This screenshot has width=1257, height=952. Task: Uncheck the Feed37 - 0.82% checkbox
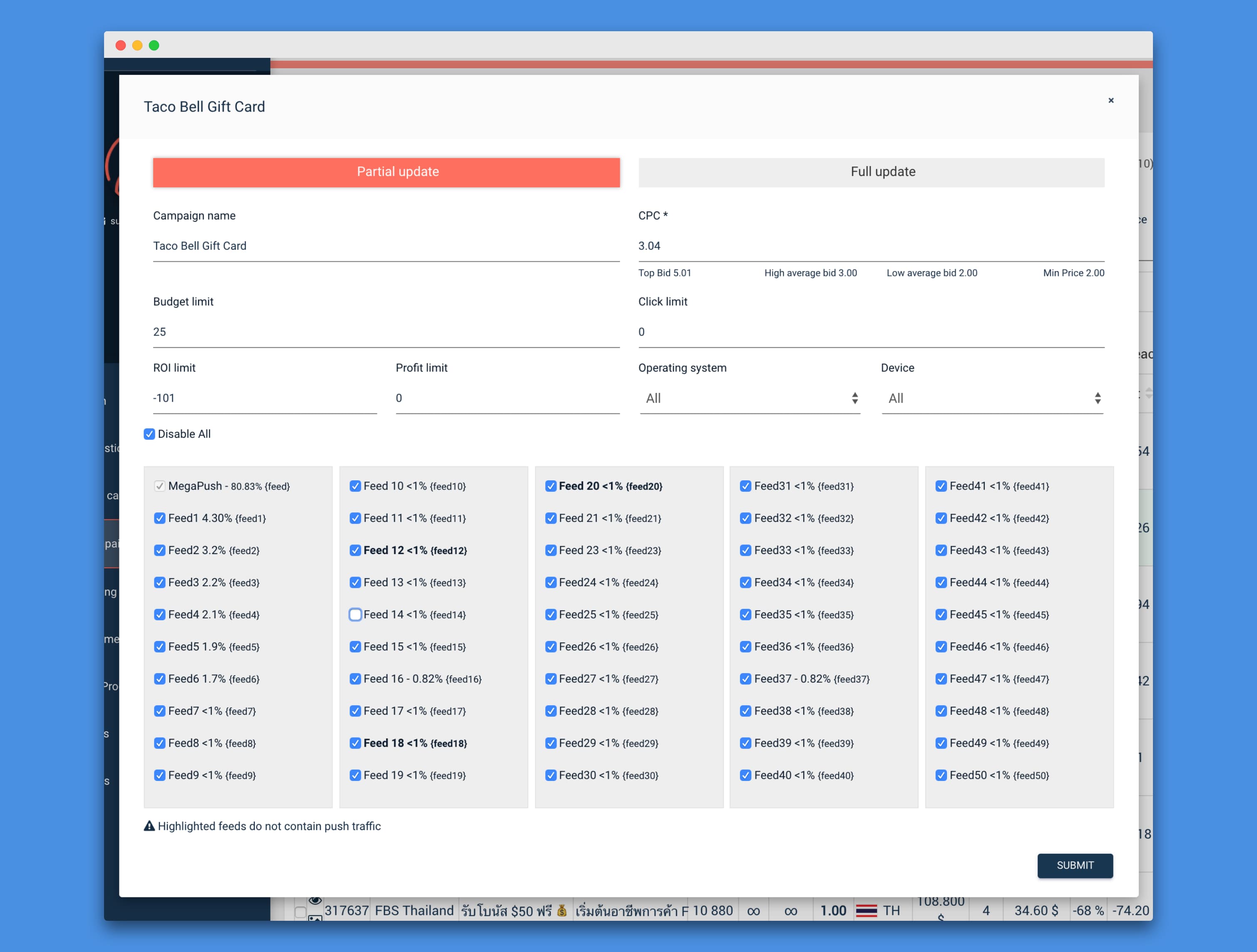[745, 679]
